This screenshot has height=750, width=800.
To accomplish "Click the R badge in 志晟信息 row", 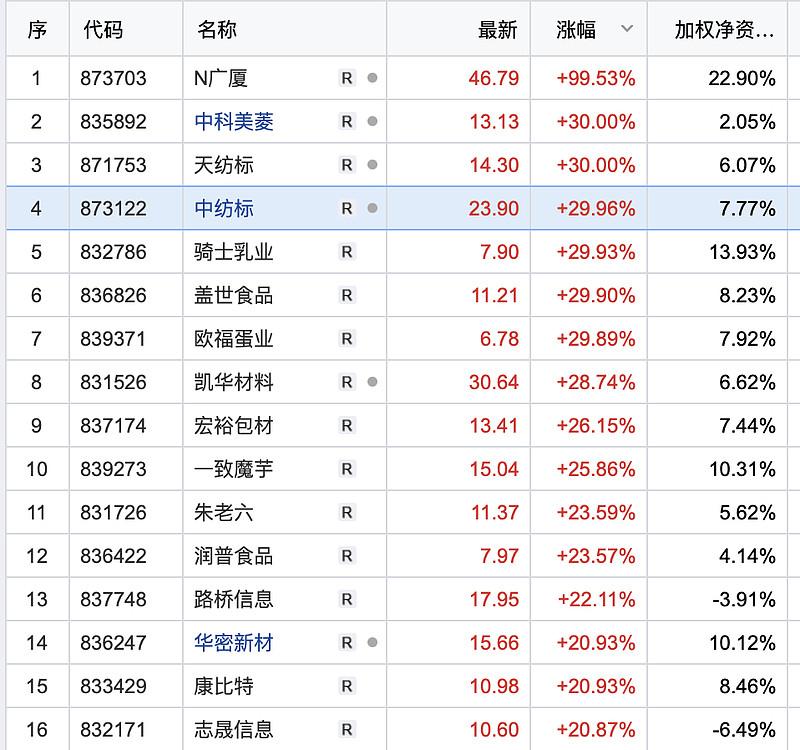I will [x=347, y=729].
